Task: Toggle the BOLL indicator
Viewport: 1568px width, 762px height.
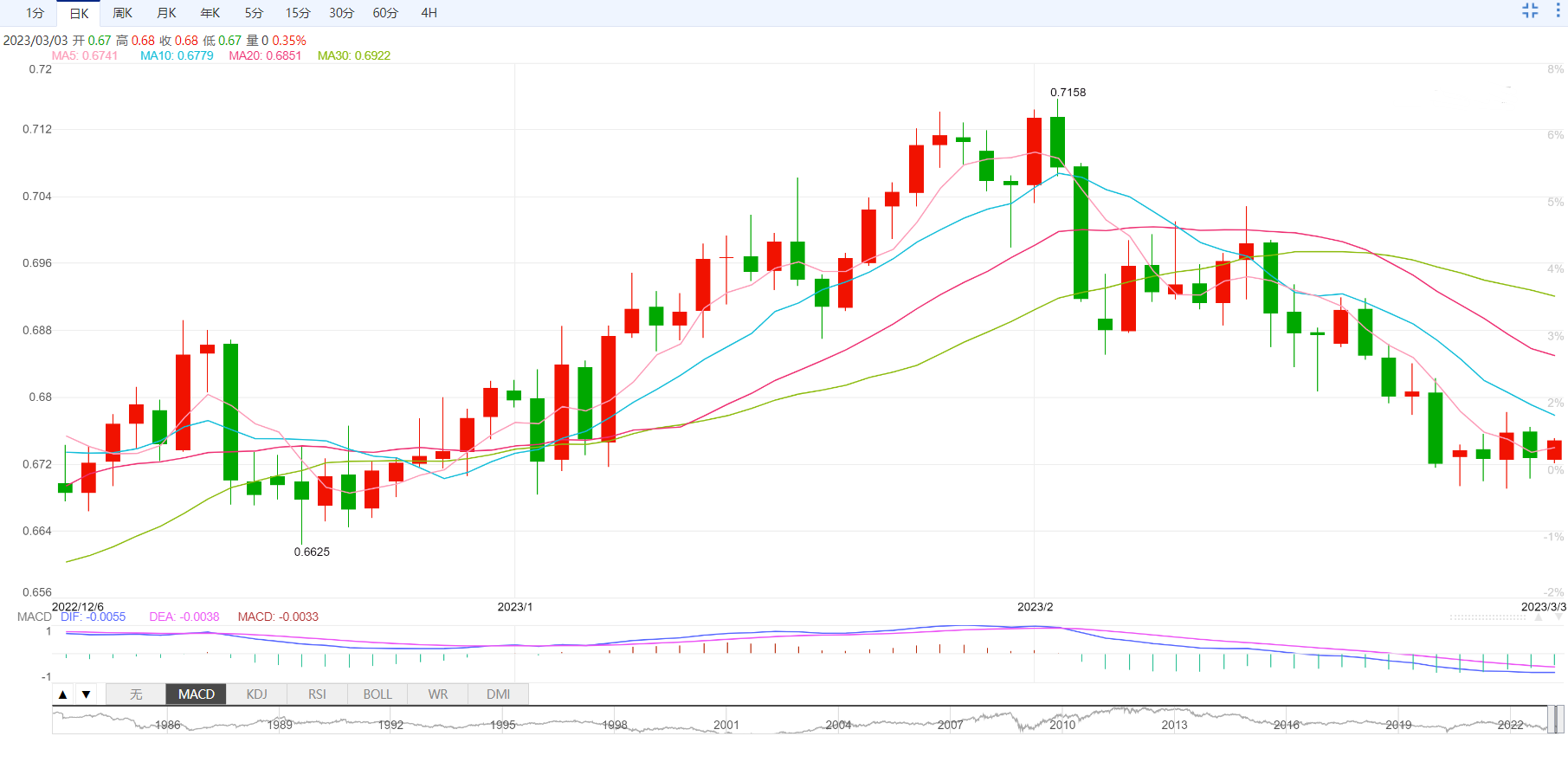Action: pyautogui.click(x=377, y=694)
